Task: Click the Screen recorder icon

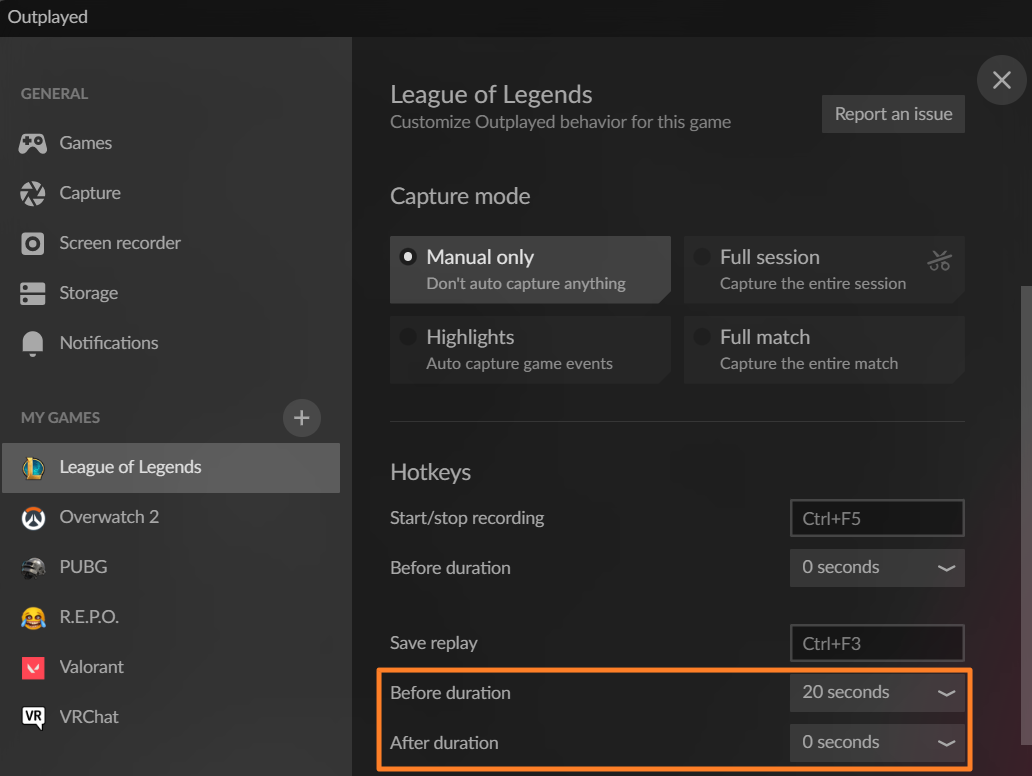Action: point(32,243)
